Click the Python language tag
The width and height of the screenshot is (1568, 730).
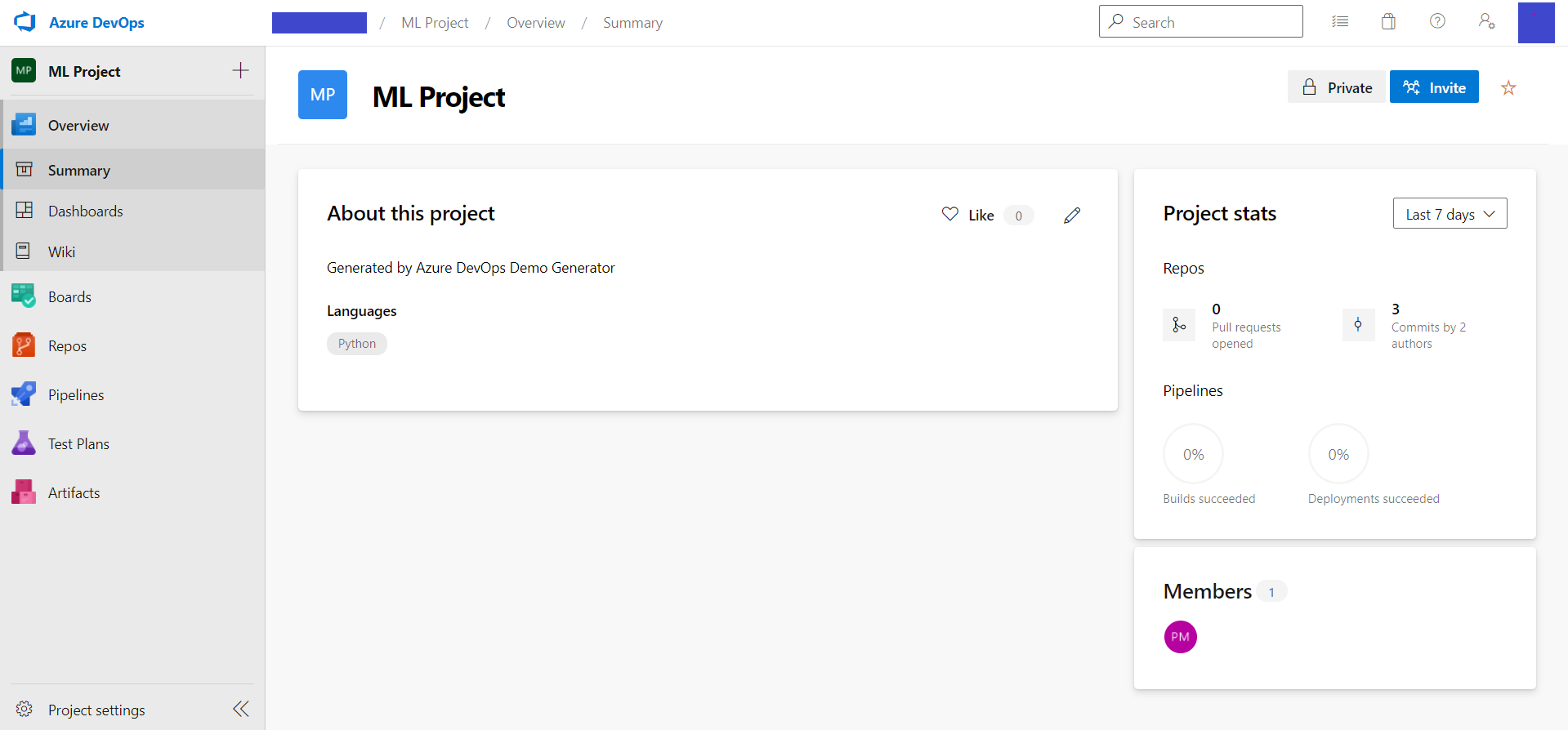coord(357,344)
